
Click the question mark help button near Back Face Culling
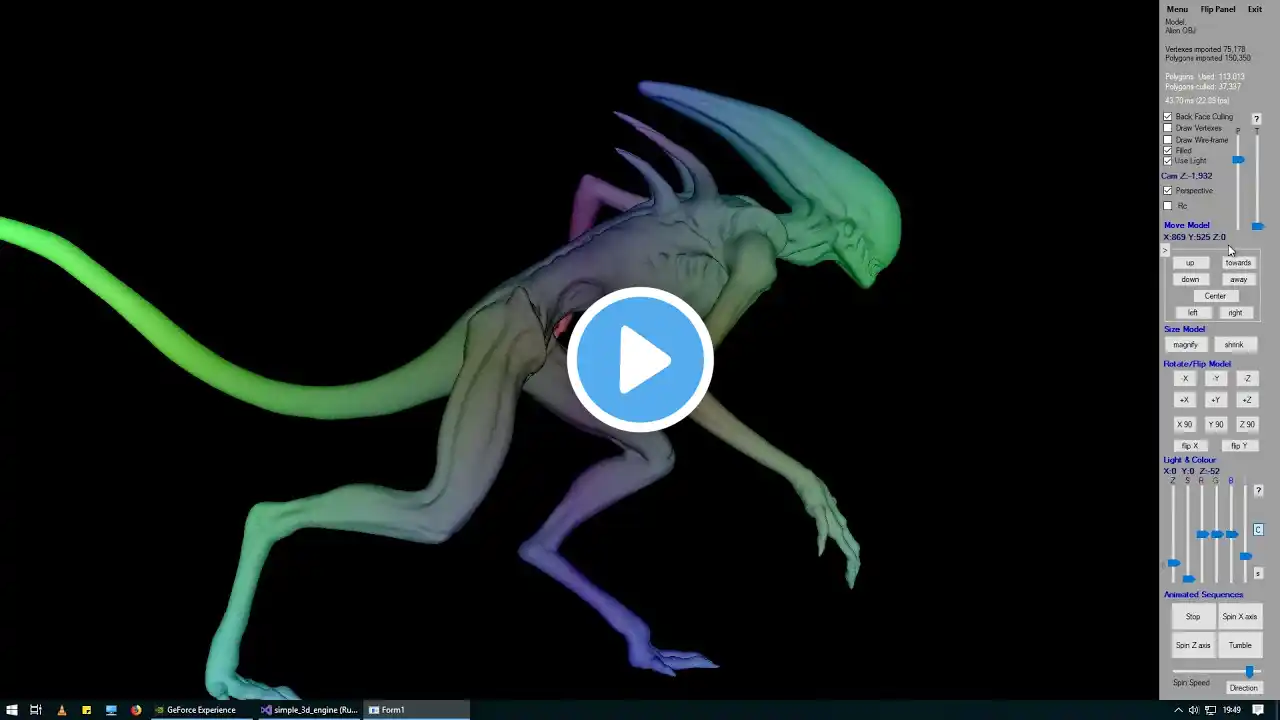click(x=1257, y=119)
